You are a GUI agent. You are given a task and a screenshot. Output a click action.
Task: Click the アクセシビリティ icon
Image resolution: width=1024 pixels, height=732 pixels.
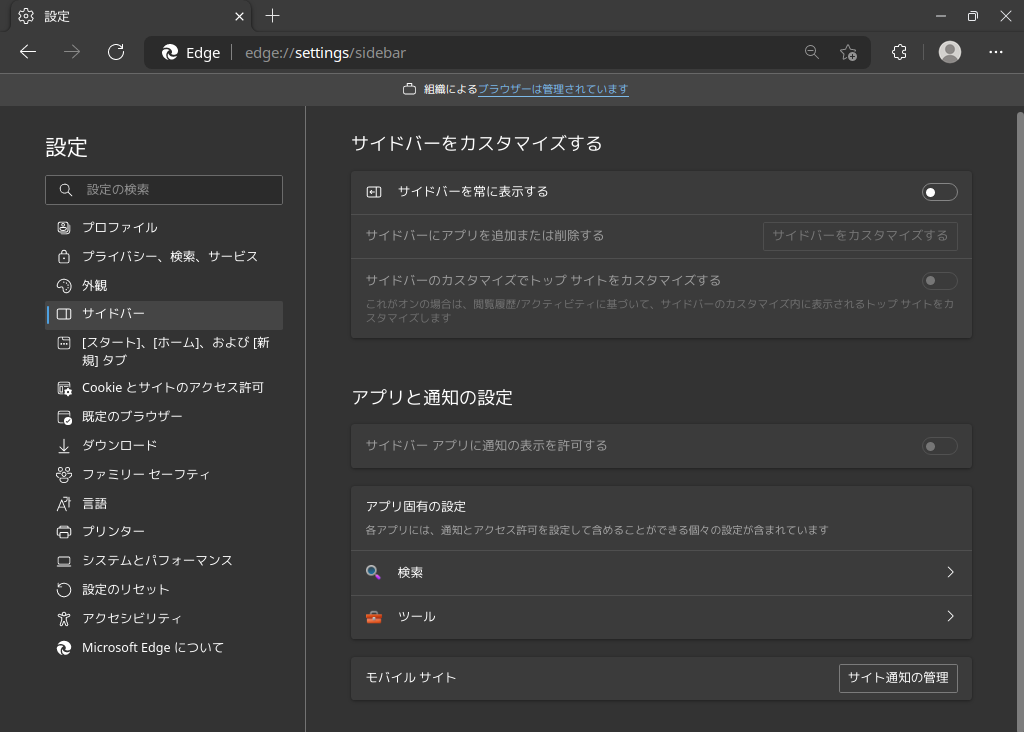pyautogui.click(x=64, y=618)
